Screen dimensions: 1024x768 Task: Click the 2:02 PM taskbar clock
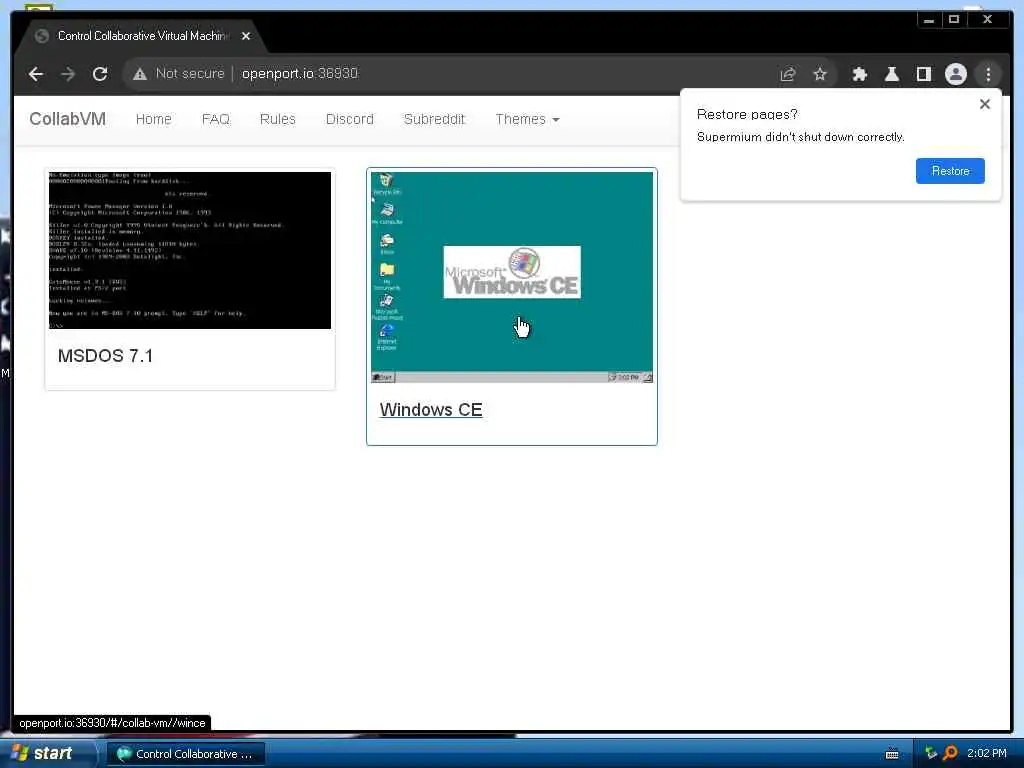pyautogui.click(x=987, y=753)
